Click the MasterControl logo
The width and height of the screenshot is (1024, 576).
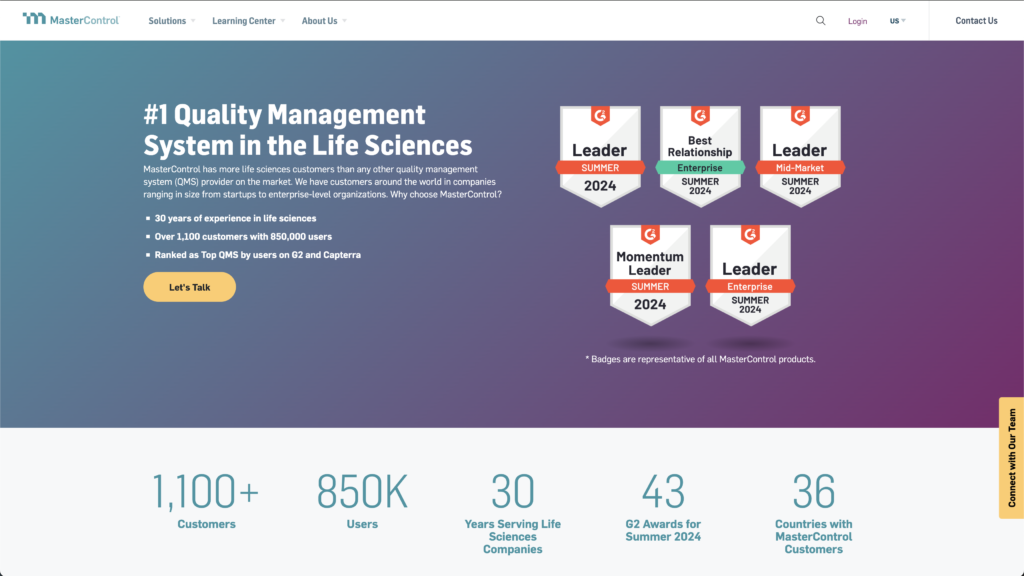click(70, 20)
